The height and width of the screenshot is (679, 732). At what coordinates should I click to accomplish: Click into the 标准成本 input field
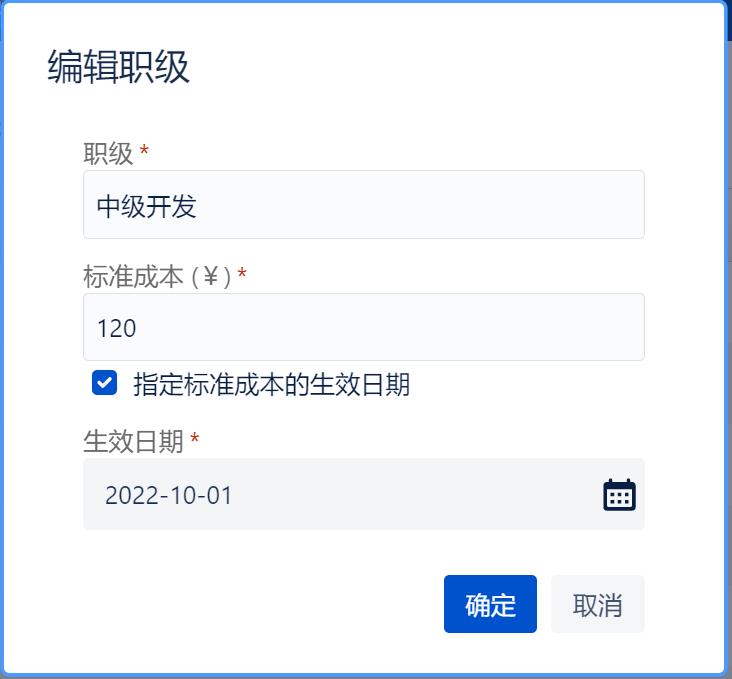(x=363, y=327)
